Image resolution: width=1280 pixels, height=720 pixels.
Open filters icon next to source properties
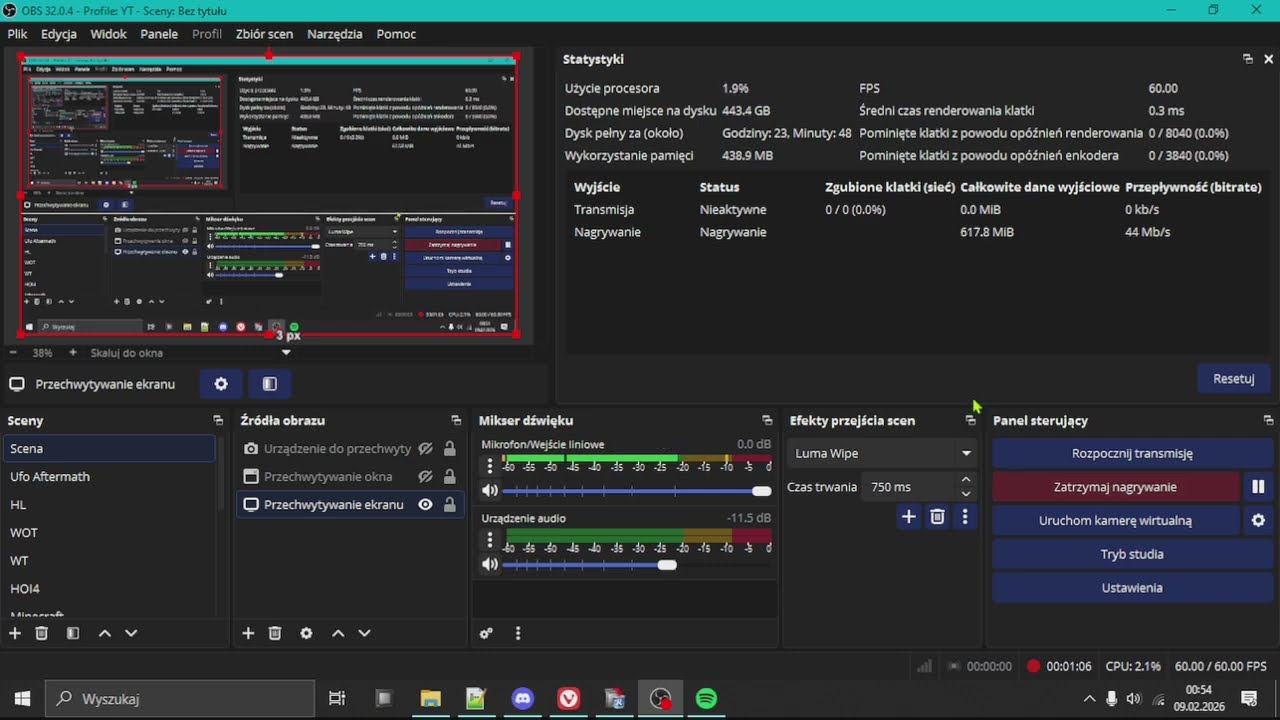tap(270, 384)
